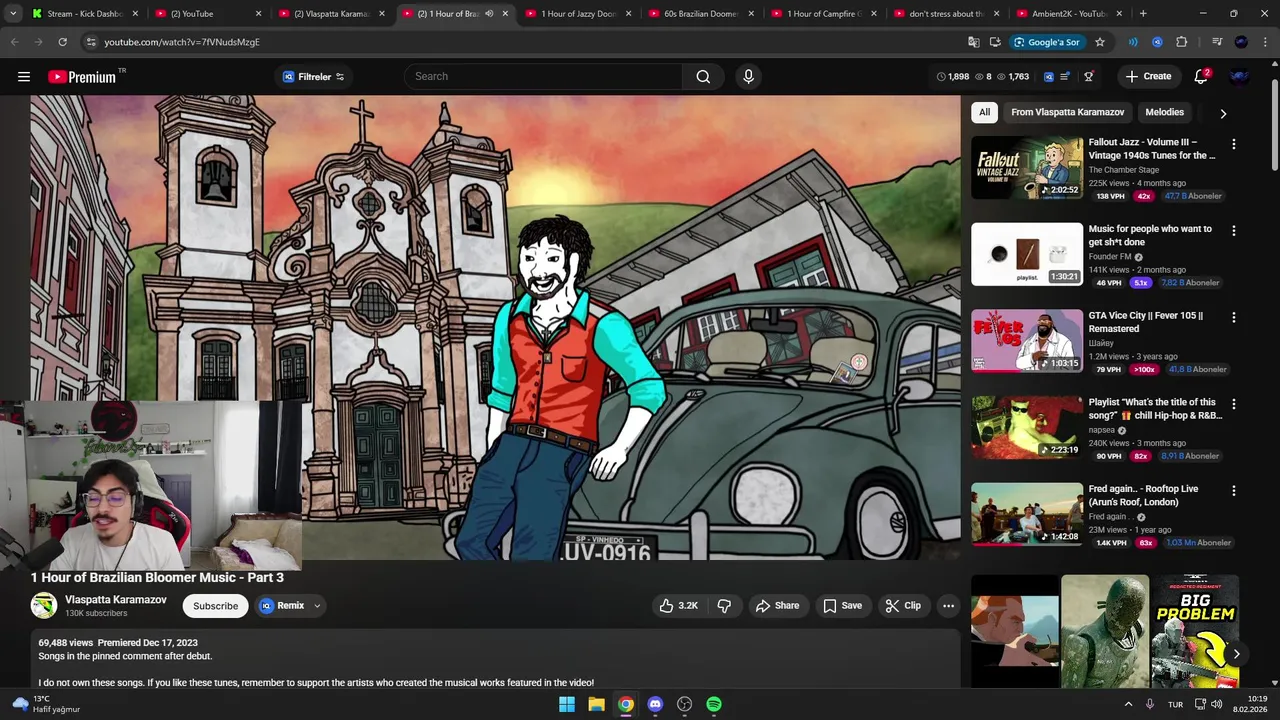Switch to Ambient2K YouTube tab
Viewport: 1280px width, 720px height.
pyautogui.click(x=1070, y=14)
